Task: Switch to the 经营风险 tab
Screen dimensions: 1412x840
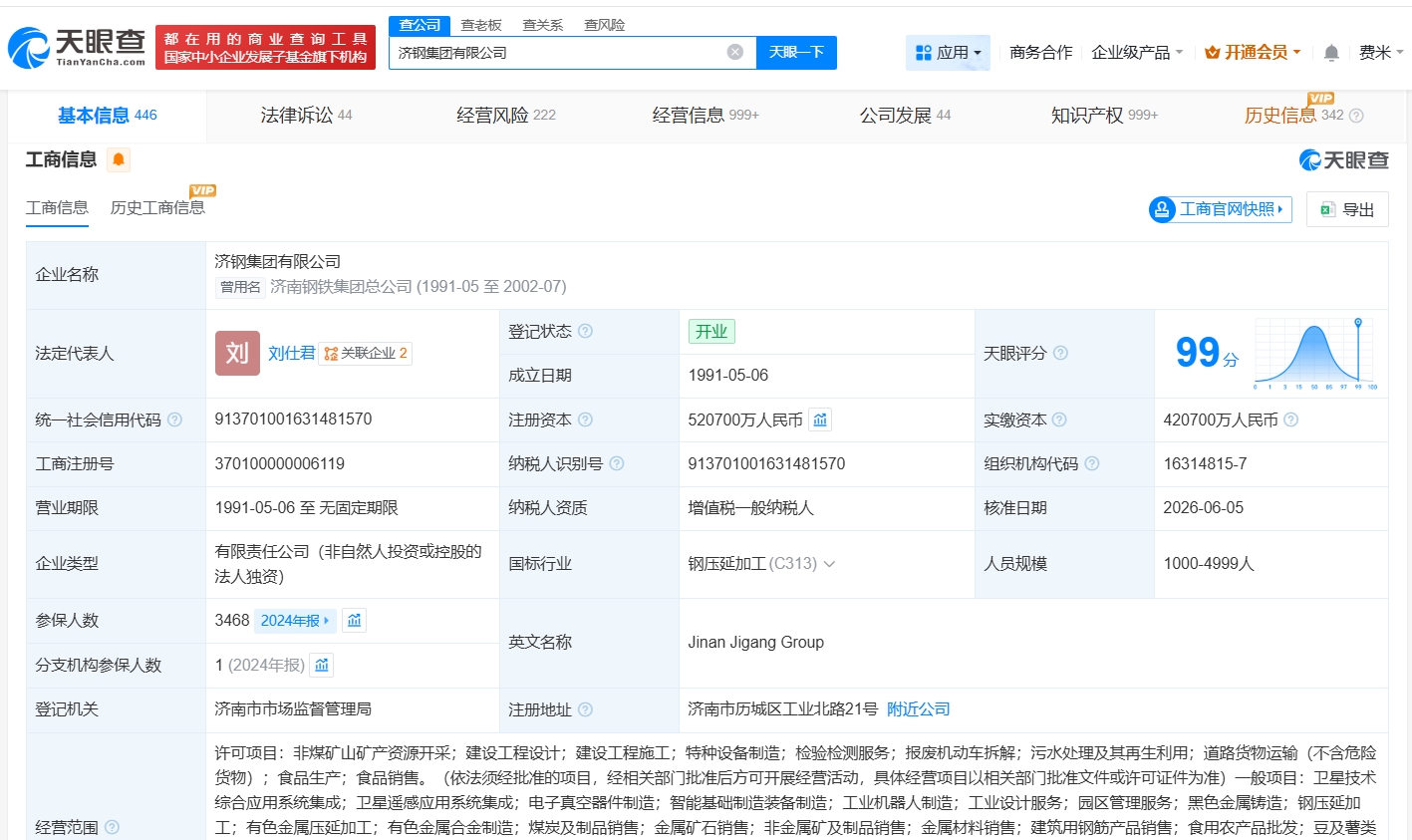Action: [506, 116]
